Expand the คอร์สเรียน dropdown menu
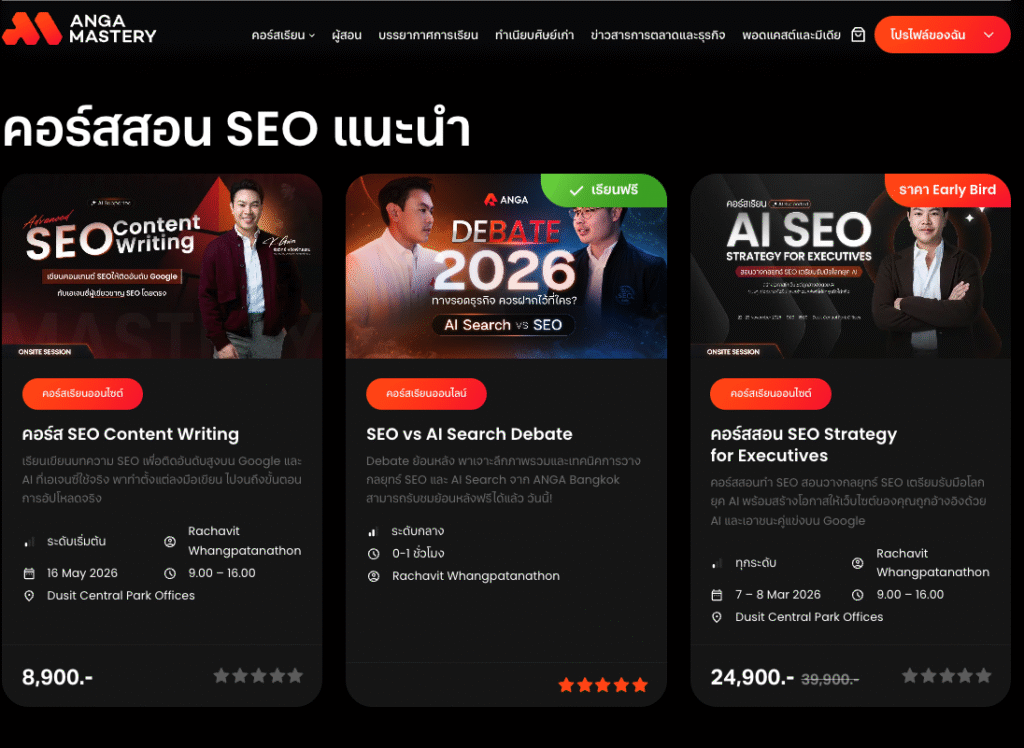This screenshot has width=1024, height=748. [283, 35]
